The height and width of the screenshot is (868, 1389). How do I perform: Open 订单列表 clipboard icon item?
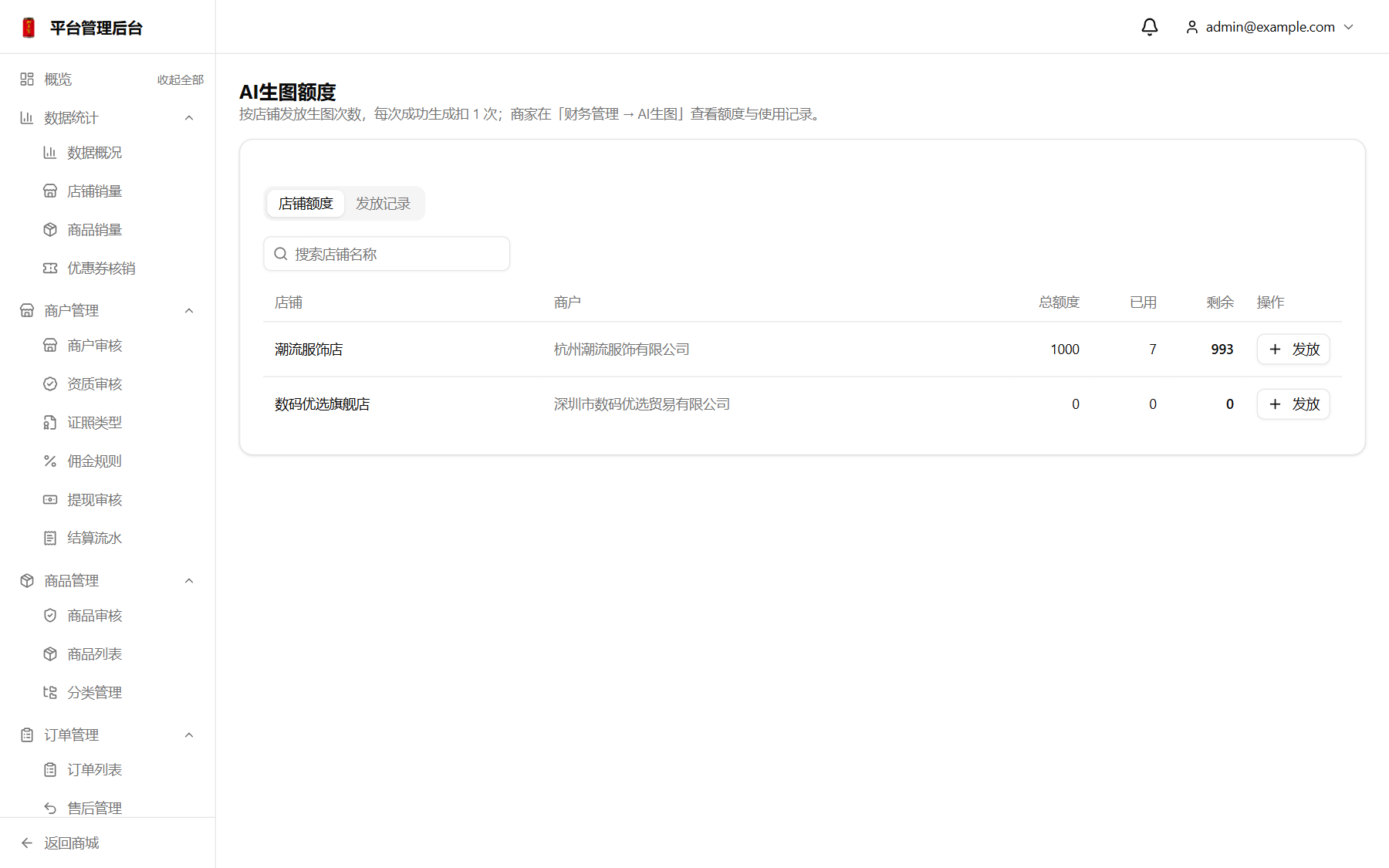pos(50,770)
